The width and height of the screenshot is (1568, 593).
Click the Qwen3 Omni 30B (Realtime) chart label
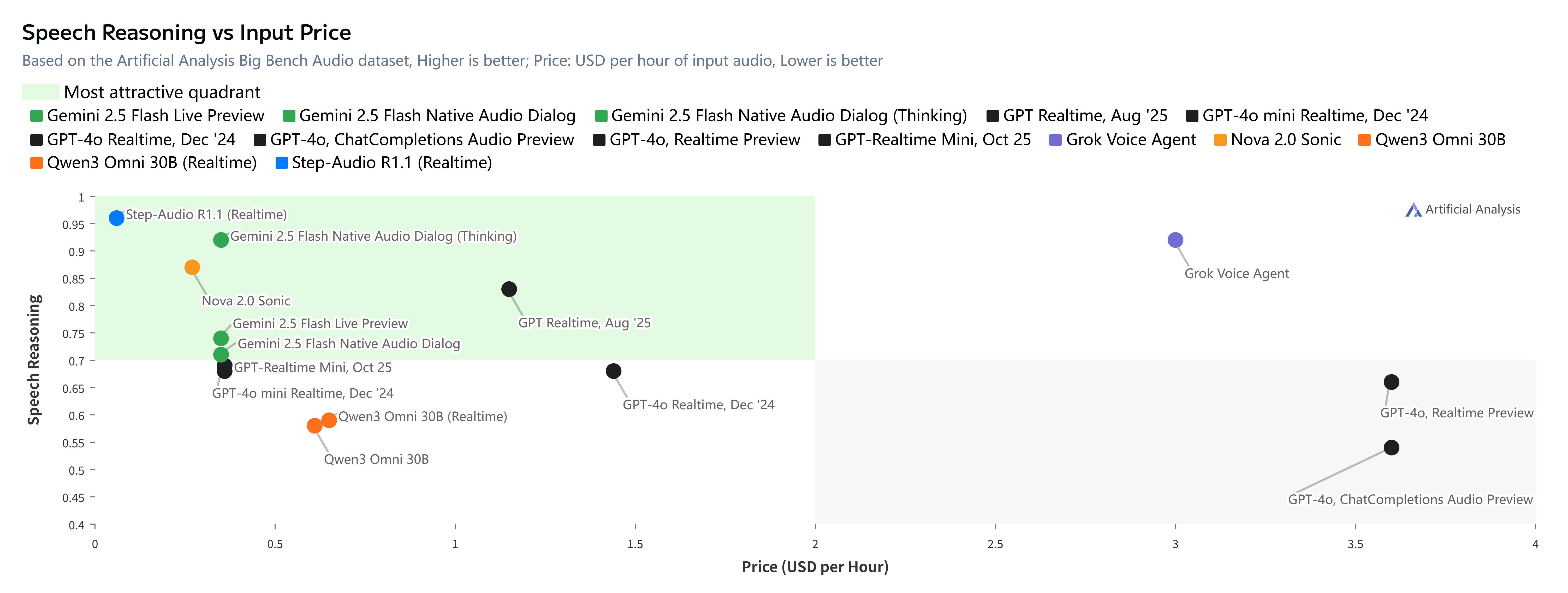[423, 417]
